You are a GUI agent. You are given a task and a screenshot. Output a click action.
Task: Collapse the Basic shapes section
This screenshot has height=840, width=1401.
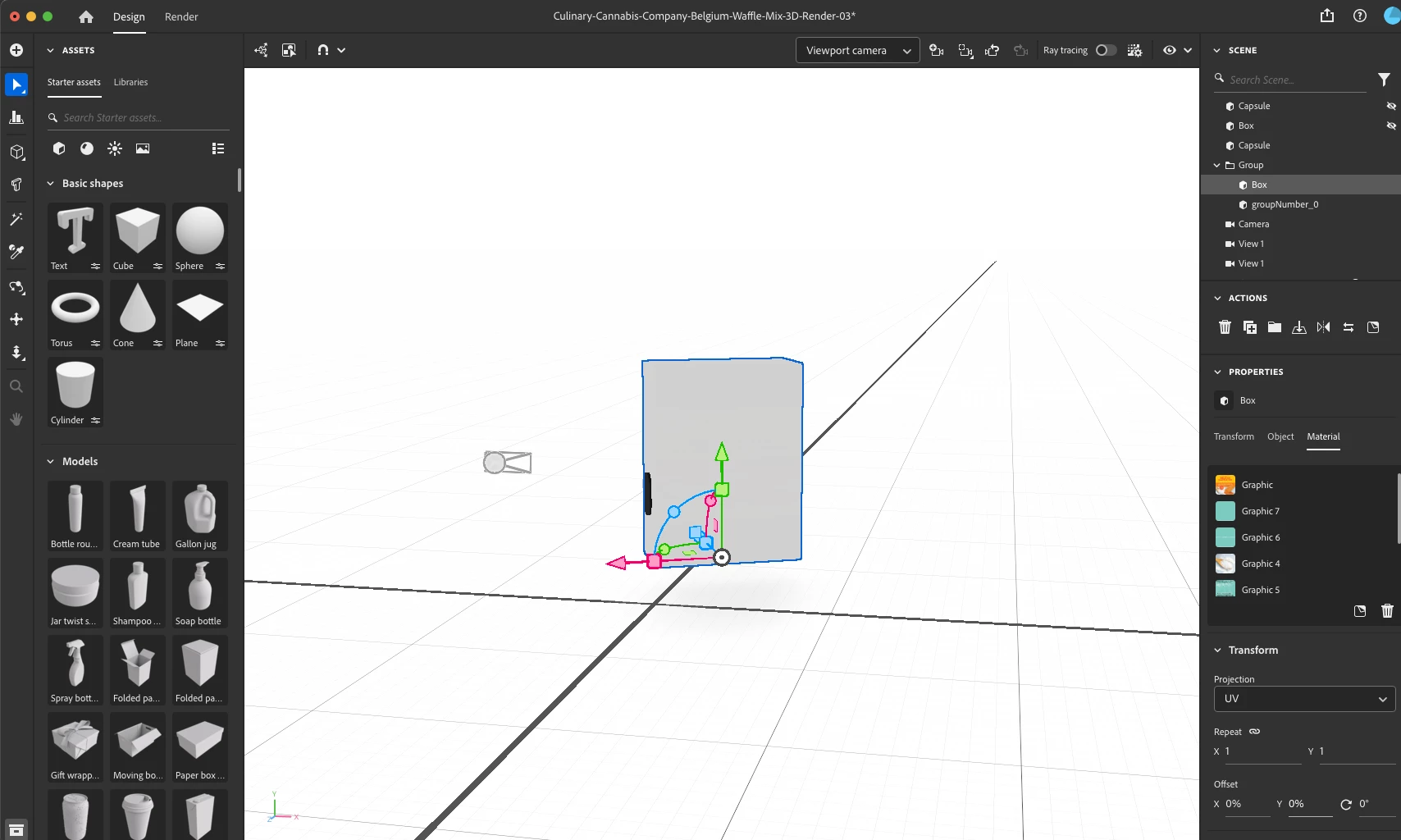pyautogui.click(x=50, y=184)
